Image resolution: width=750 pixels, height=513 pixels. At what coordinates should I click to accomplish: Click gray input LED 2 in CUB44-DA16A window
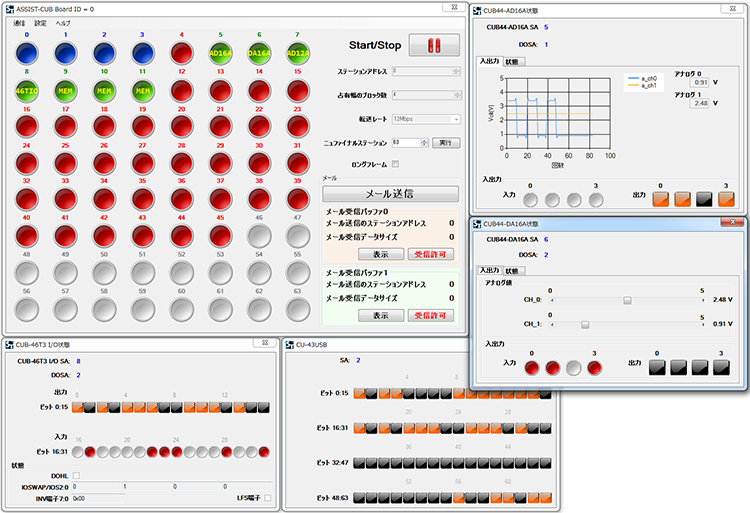(x=574, y=368)
